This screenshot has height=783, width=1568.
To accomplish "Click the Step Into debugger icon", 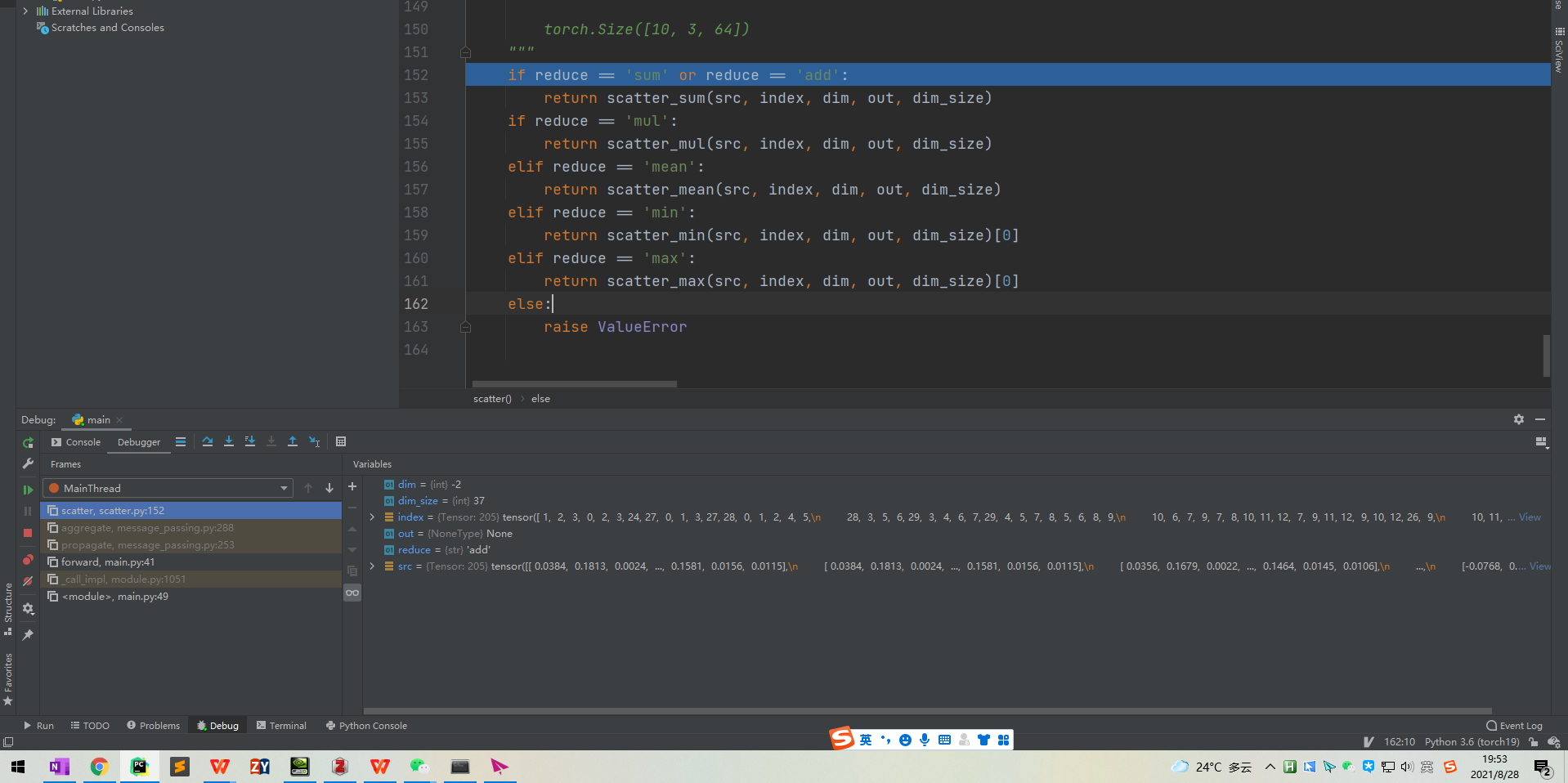I will click(229, 441).
